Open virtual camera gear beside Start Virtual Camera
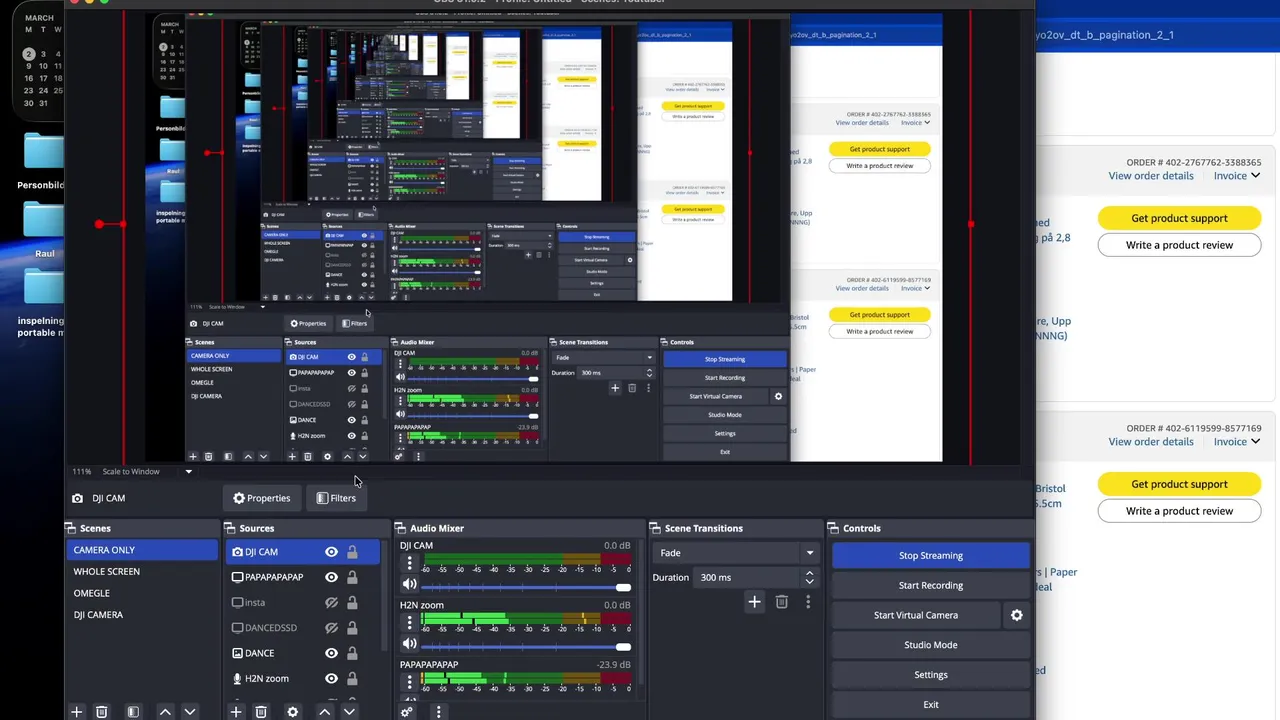The width and height of the screenshot is (1280, 720). click(x=1017, y=615)
